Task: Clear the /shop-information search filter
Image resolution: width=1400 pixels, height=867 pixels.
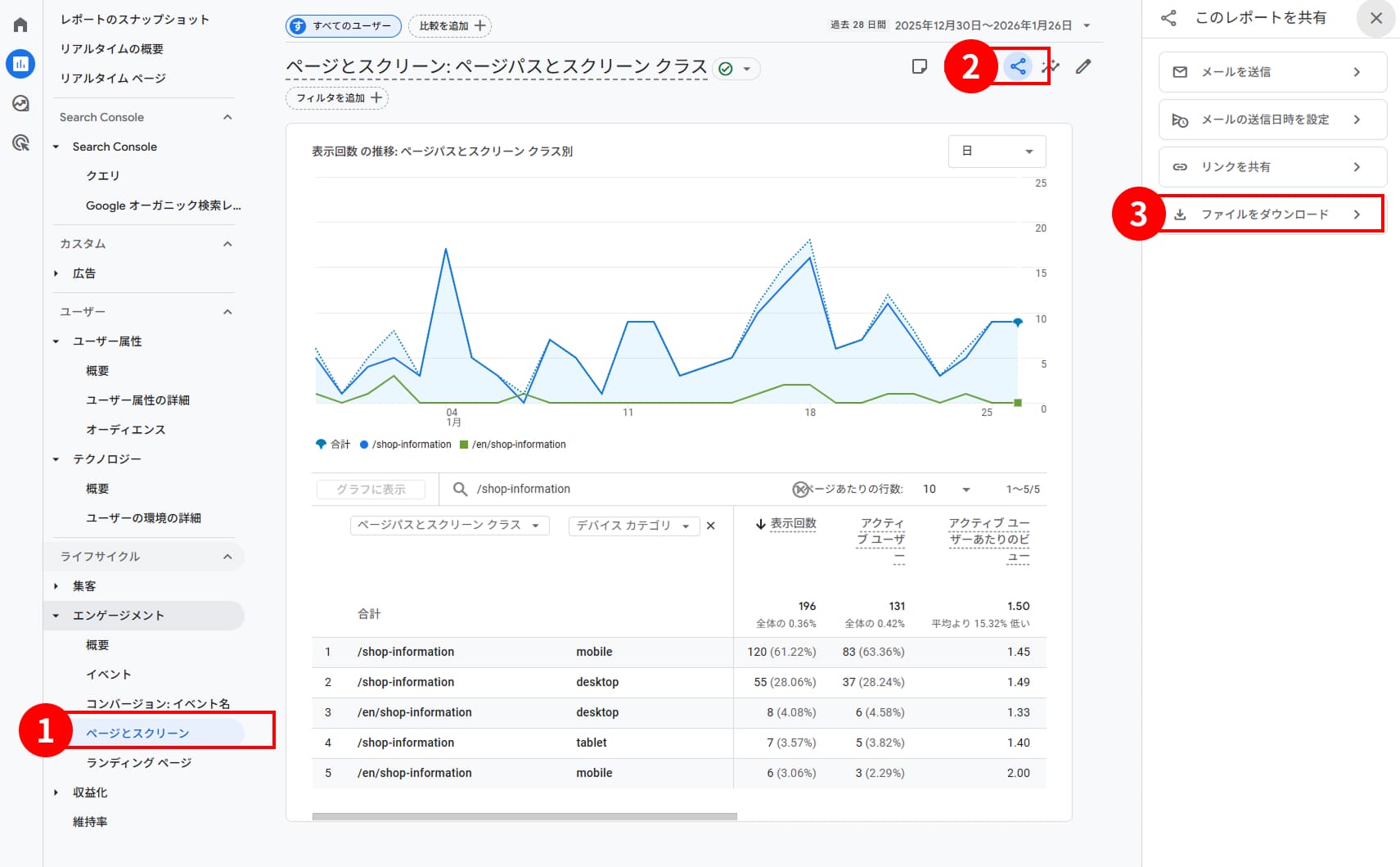Action: [x=800, y=490]
